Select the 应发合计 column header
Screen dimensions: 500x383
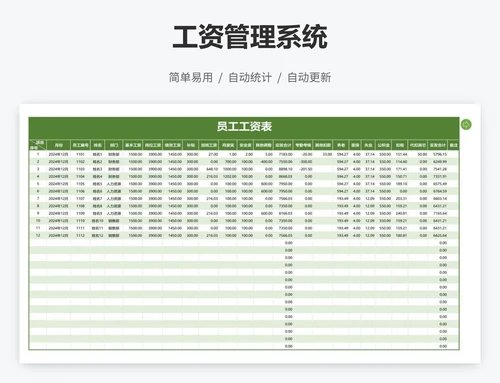click(x=283, y=145)
